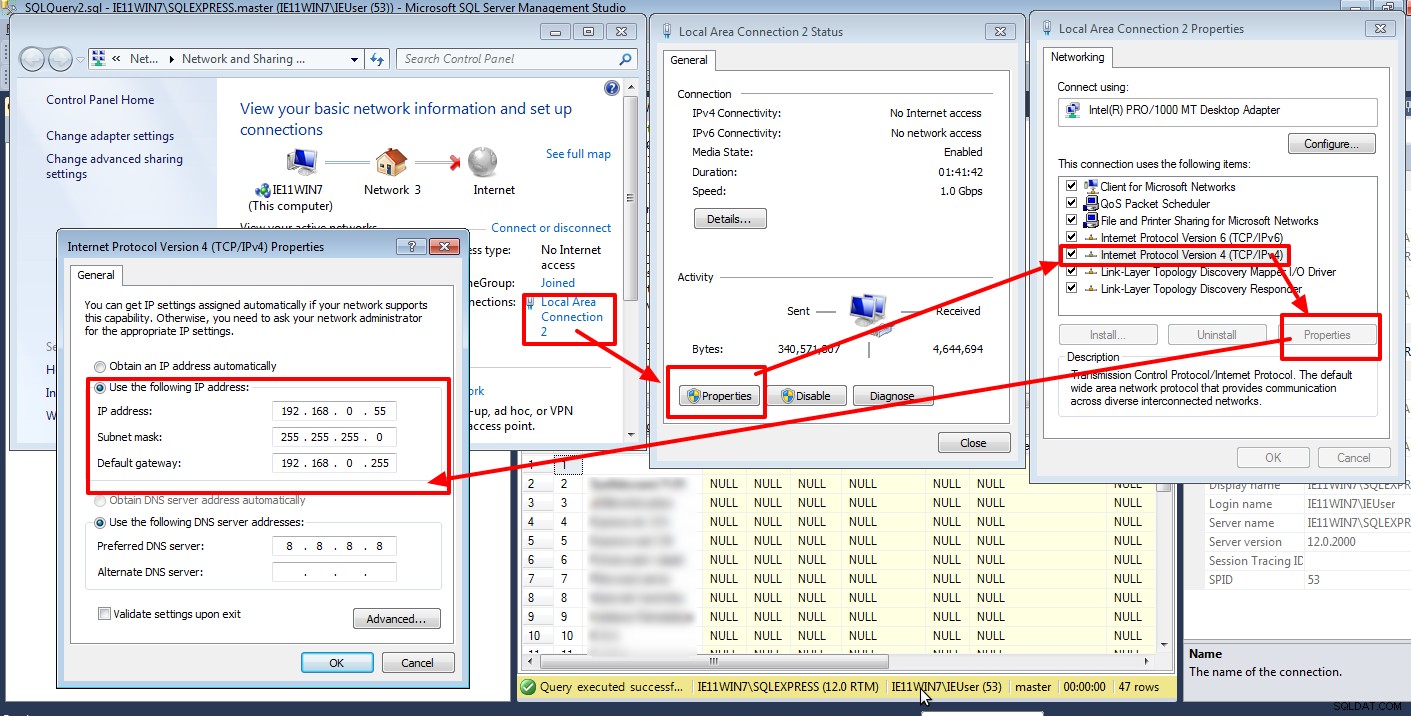Select Use the following IP address option

[x=100, y=387]
